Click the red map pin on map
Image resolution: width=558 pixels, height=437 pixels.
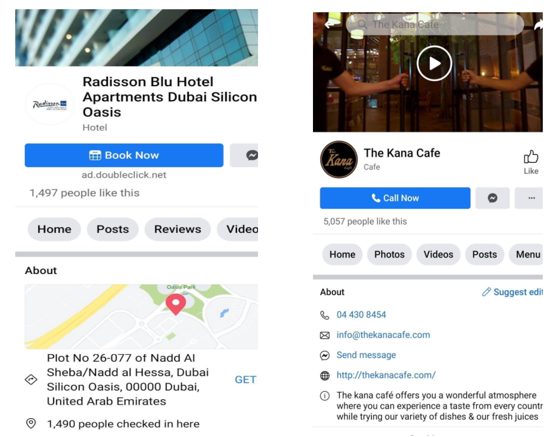tap(176, 304)
